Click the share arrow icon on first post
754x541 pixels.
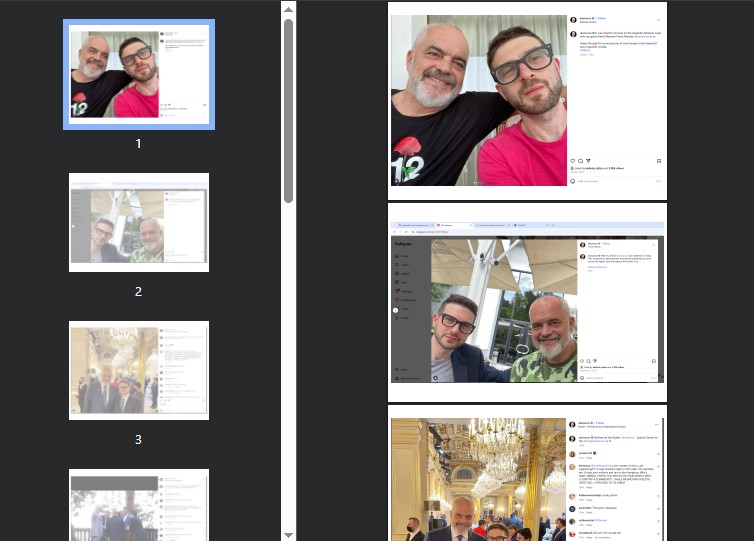589,161
